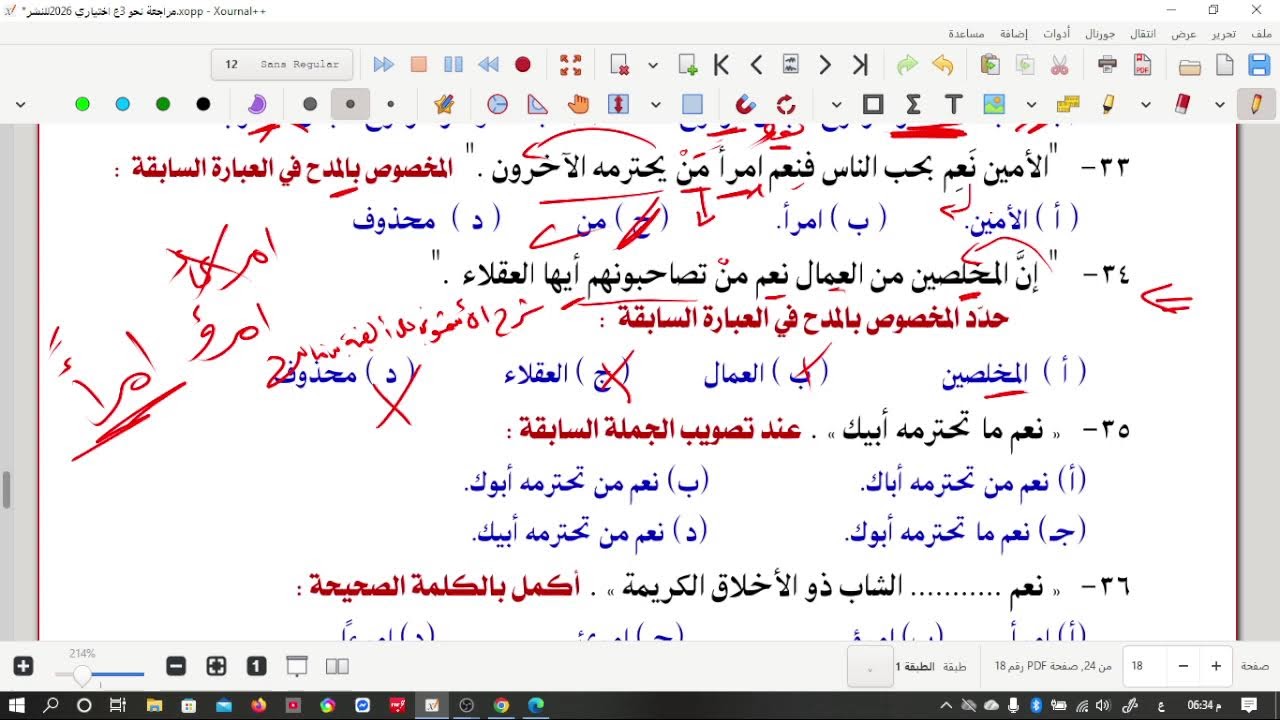Open the ملف menu

coord(1261,33)
